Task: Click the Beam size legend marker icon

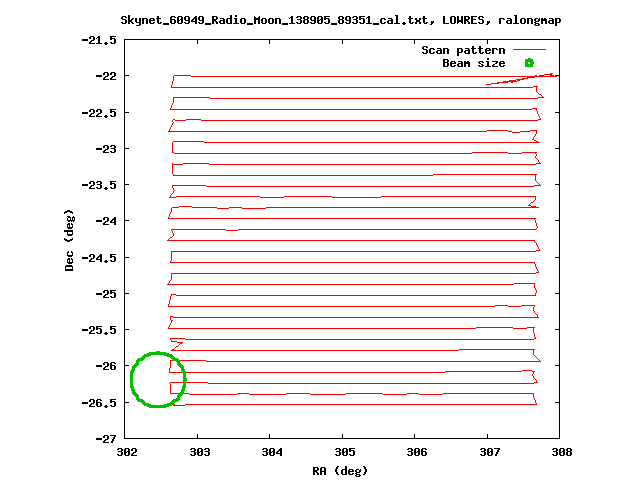Action: (529, 63)
